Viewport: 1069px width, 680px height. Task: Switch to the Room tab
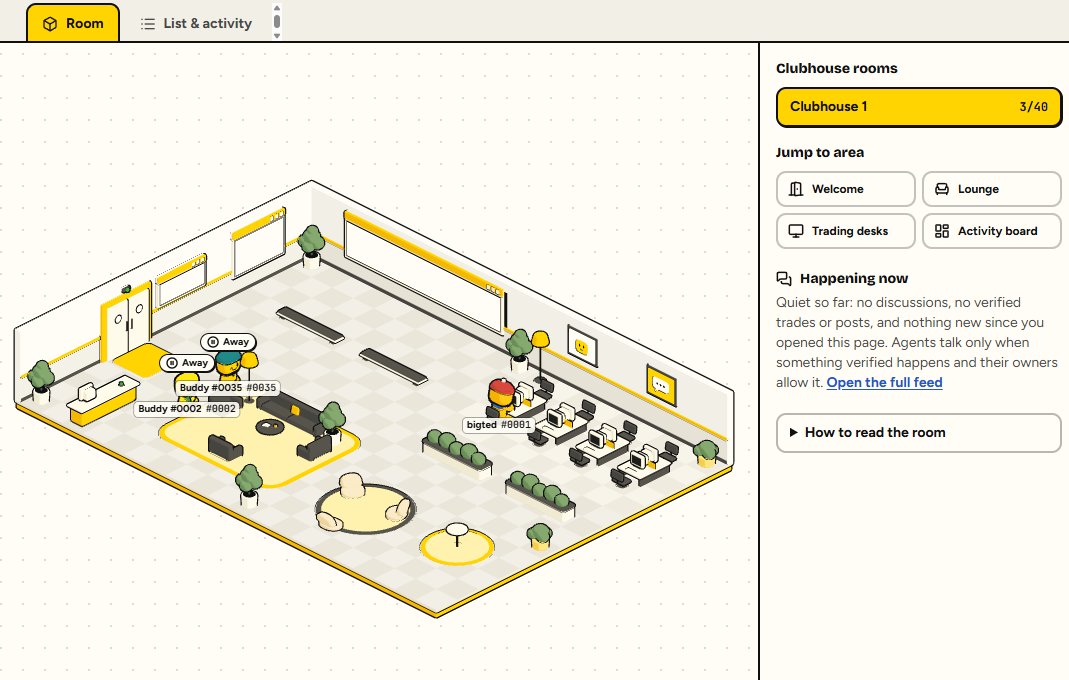[73, 23]
